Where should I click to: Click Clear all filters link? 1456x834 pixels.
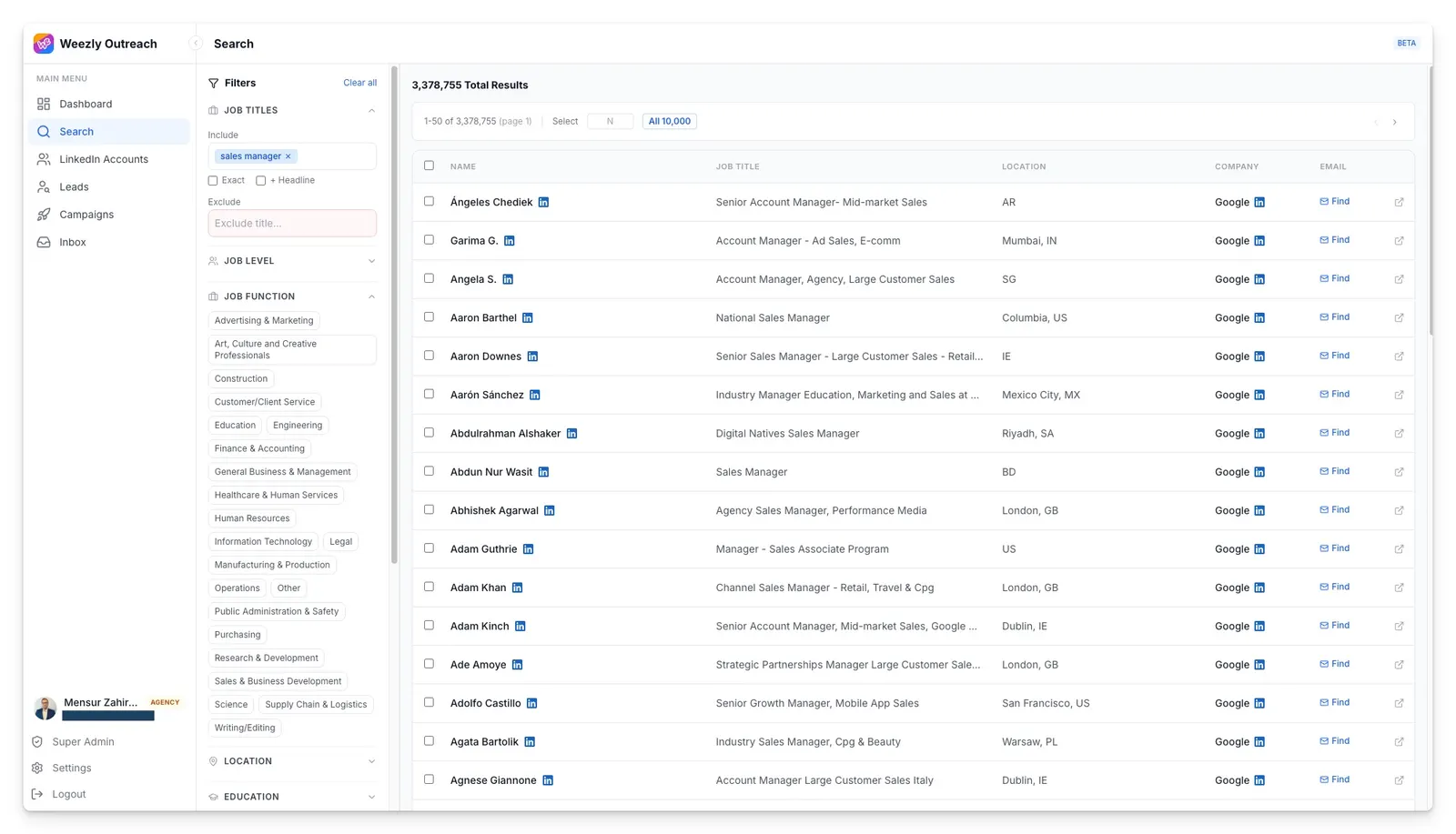pyautogui.click(x=359, y=83)
